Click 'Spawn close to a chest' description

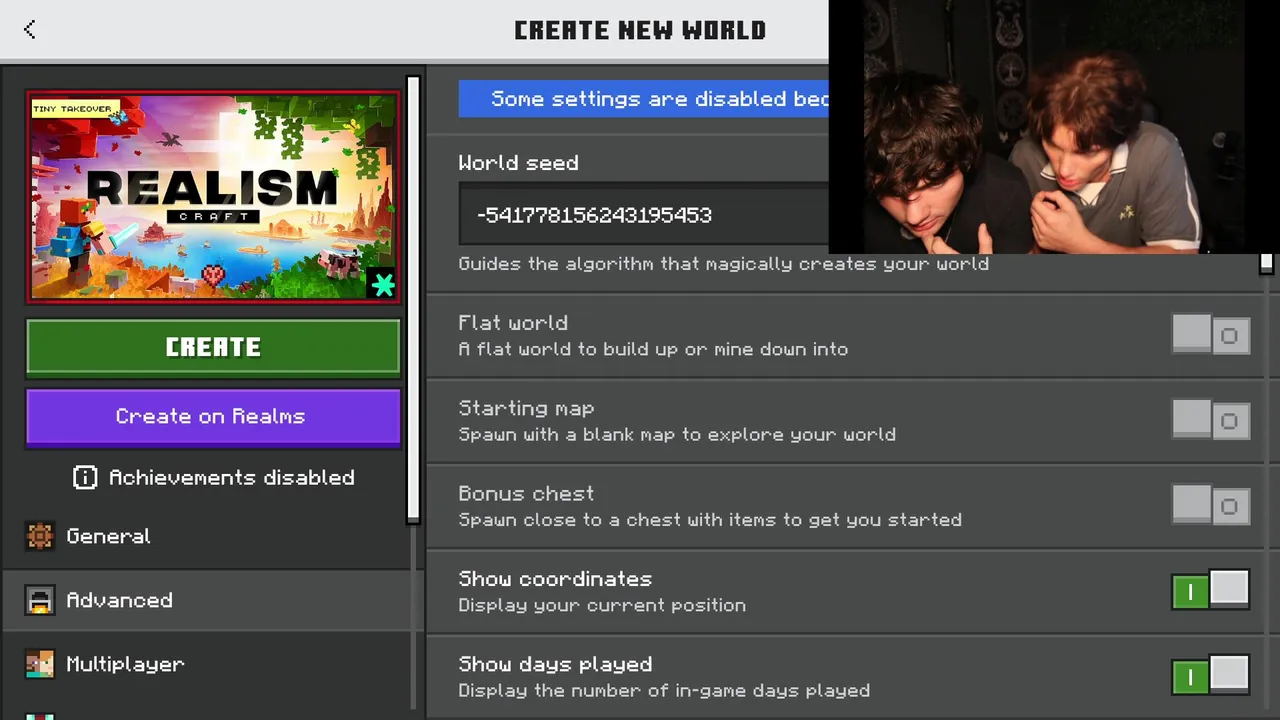pos(710,520)
